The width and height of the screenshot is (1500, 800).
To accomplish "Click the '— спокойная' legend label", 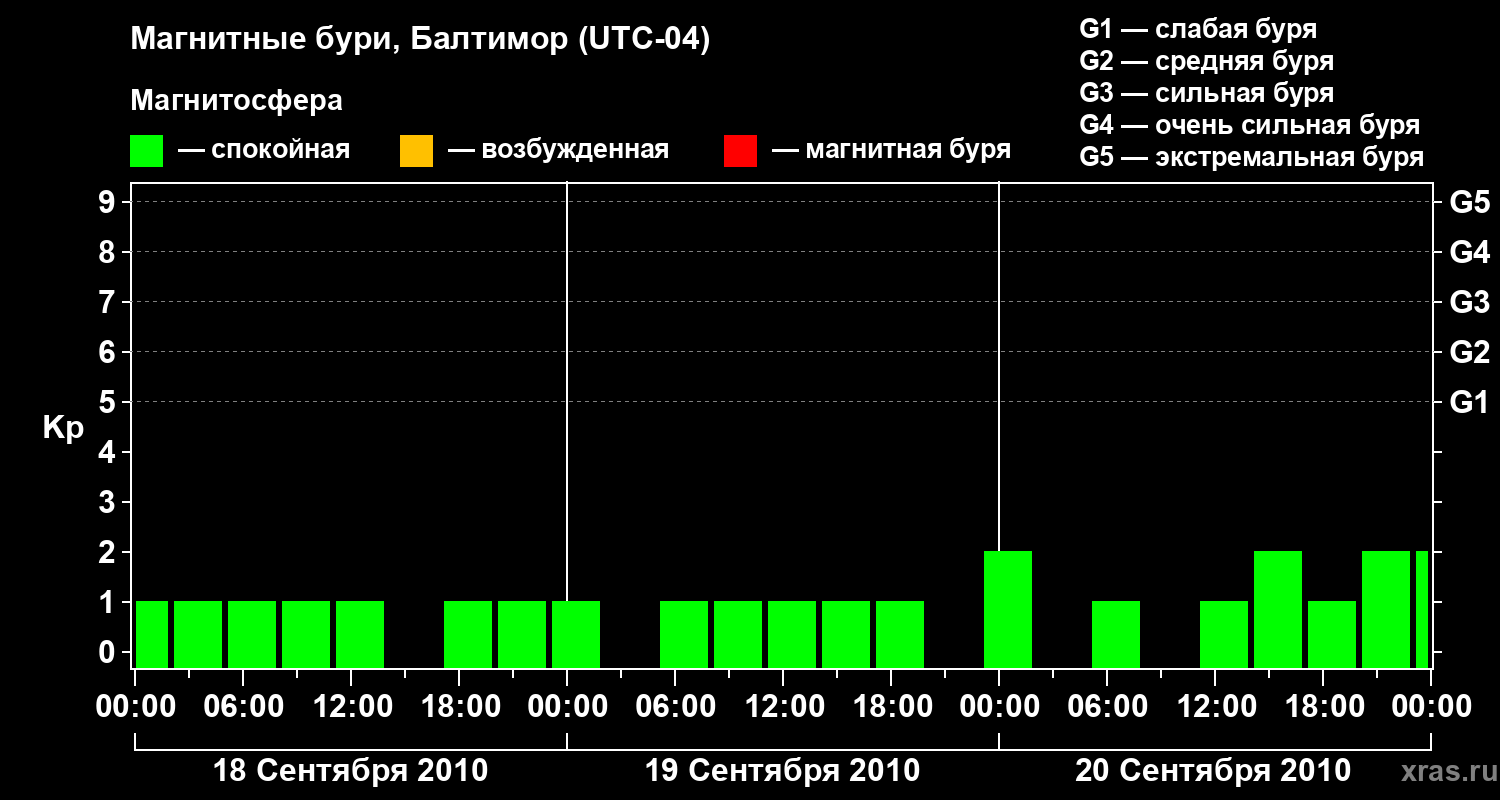I will [264, 151].
